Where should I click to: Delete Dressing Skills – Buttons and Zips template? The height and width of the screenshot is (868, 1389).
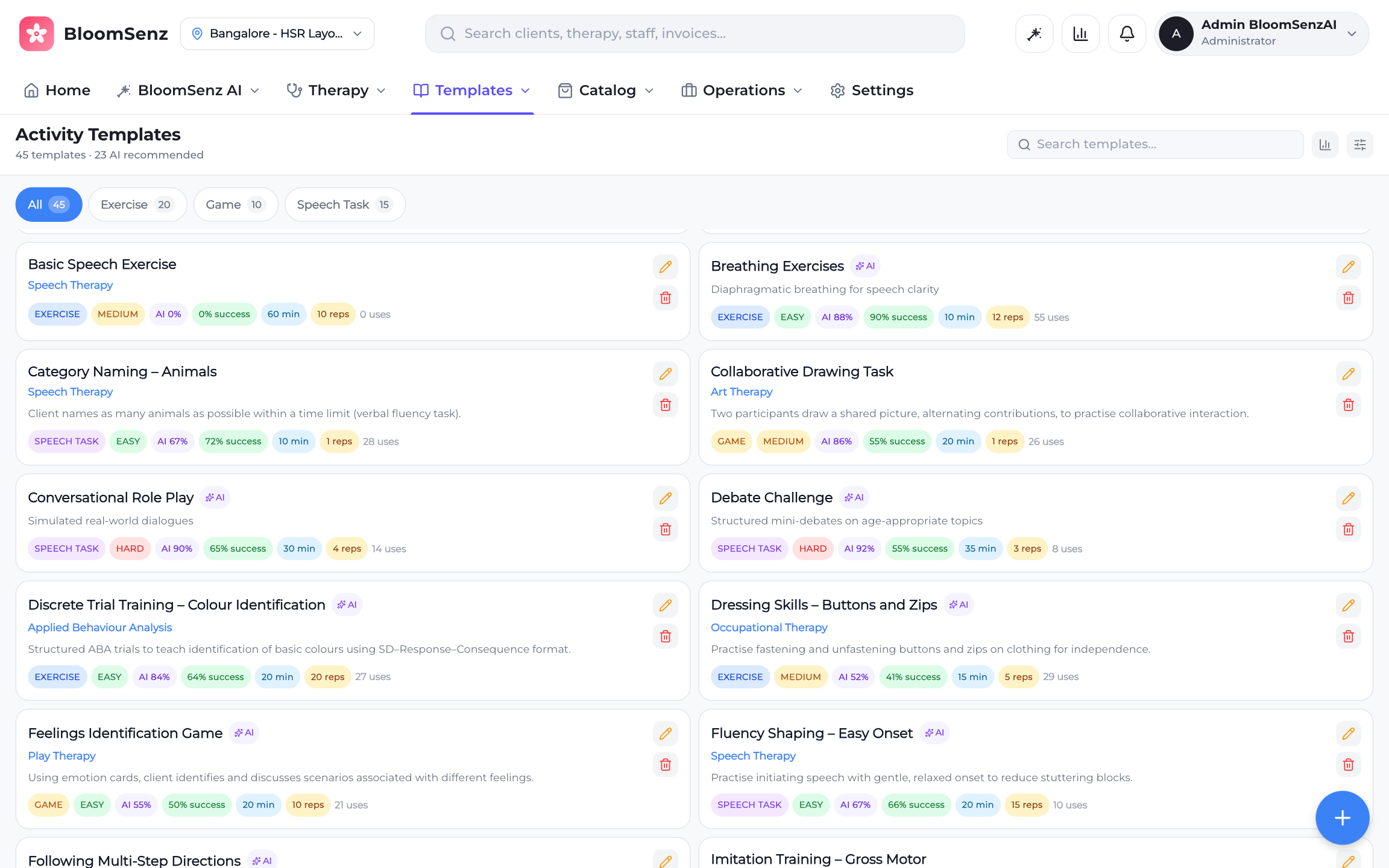[1349, 636]
